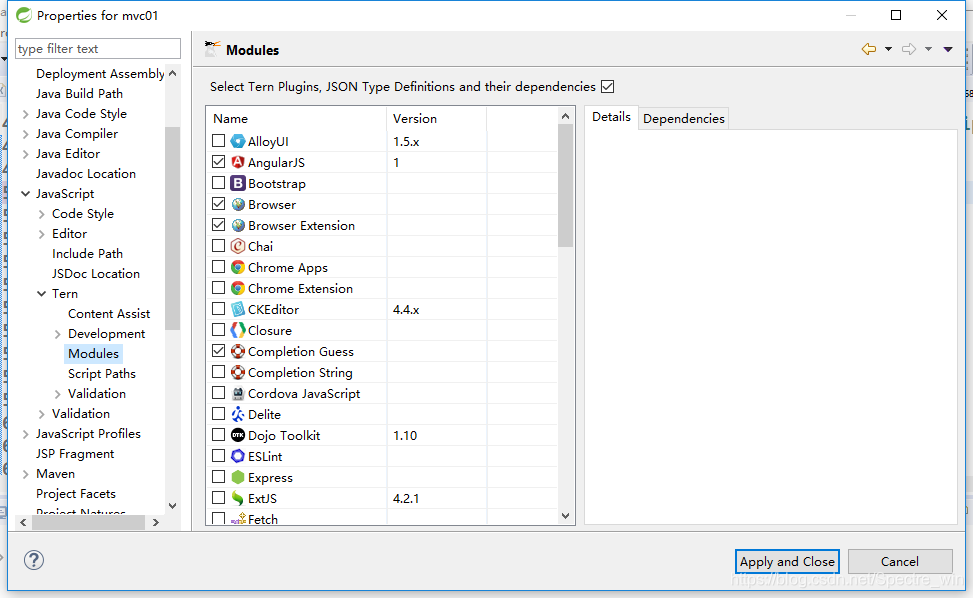Screen dimensions: 973x598
Task: Uncheck the Completion Guess checkbox
Action: click(x=218, y=350)
